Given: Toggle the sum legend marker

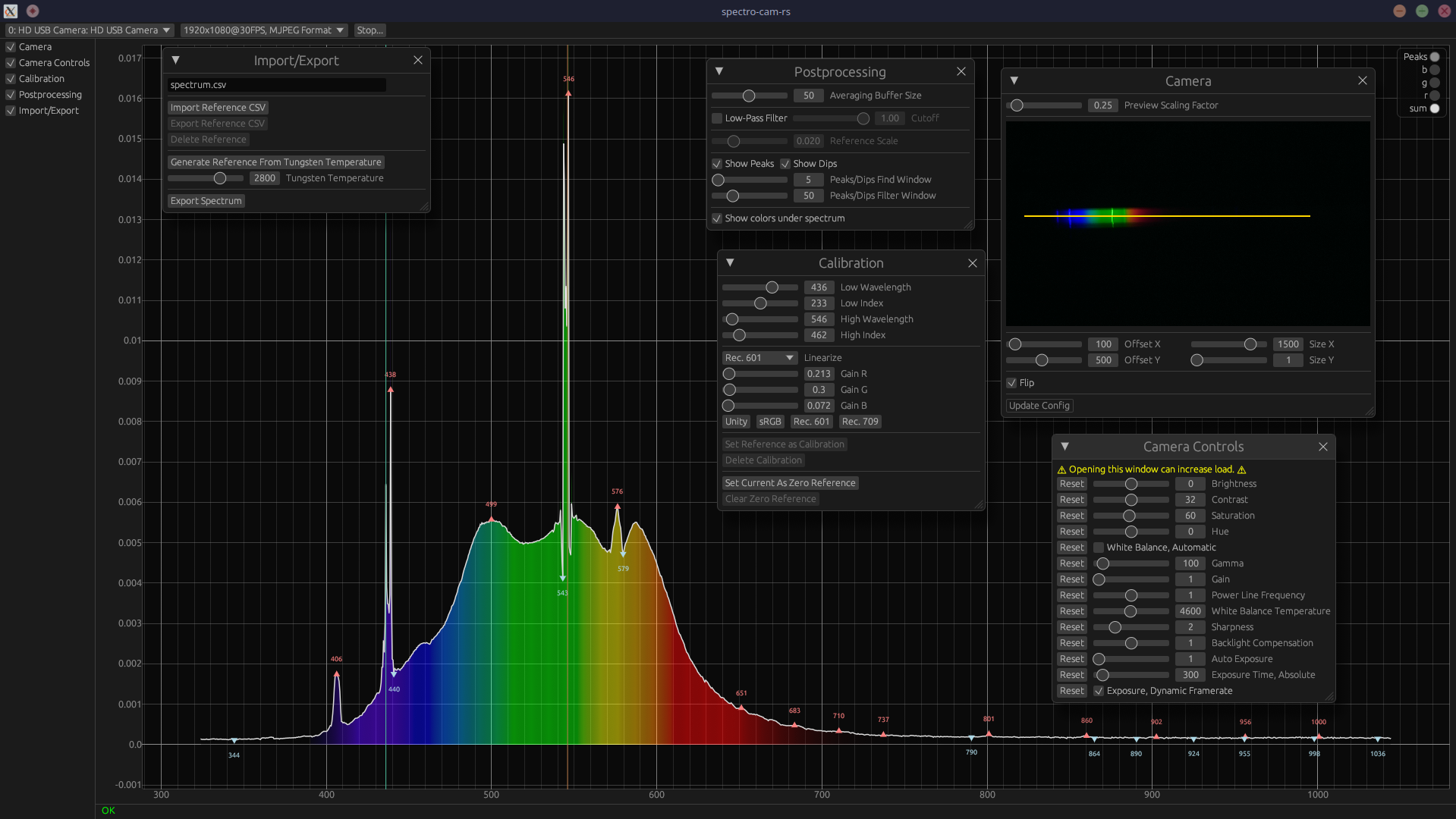Looking at the screenshot, I should [1435, 108].
